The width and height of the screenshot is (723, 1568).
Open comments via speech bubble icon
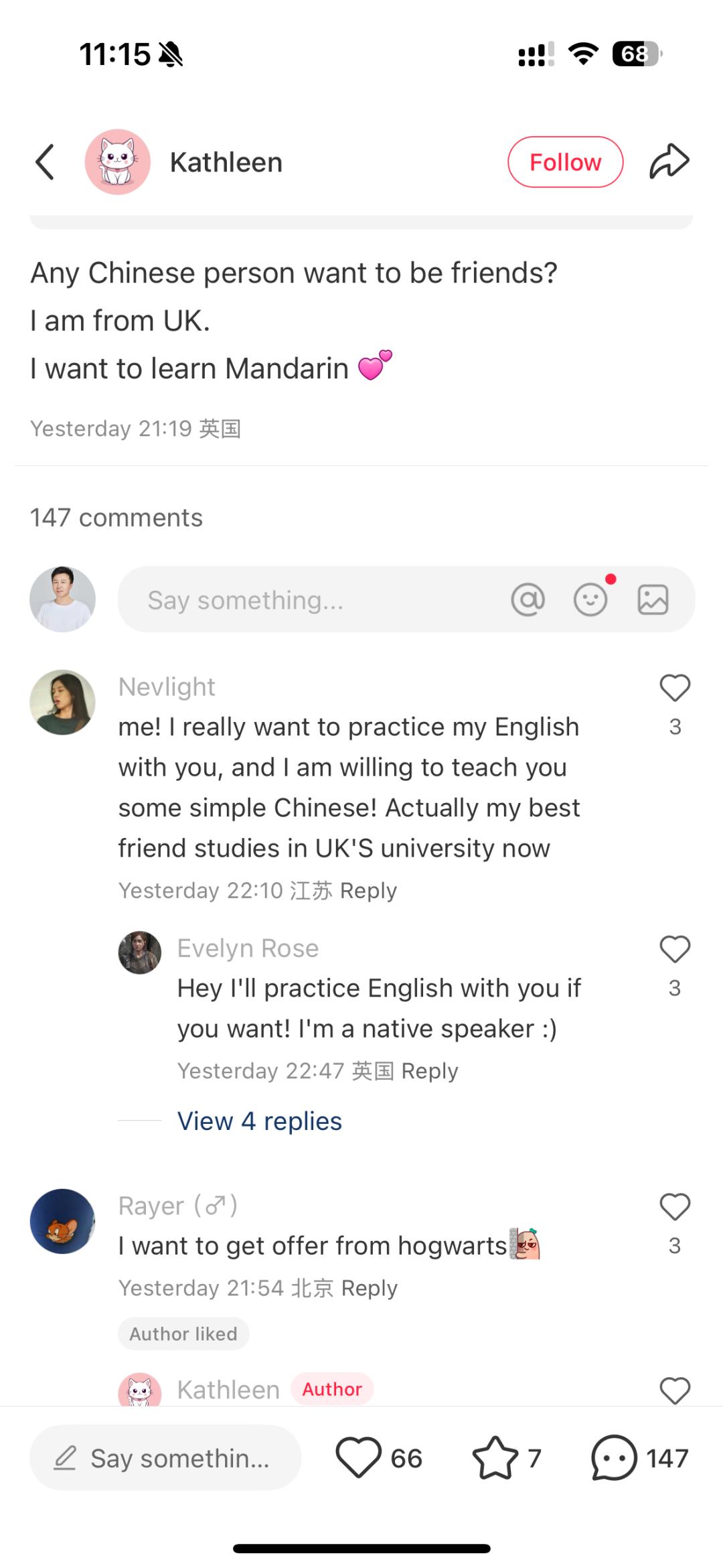(614, 1457)
